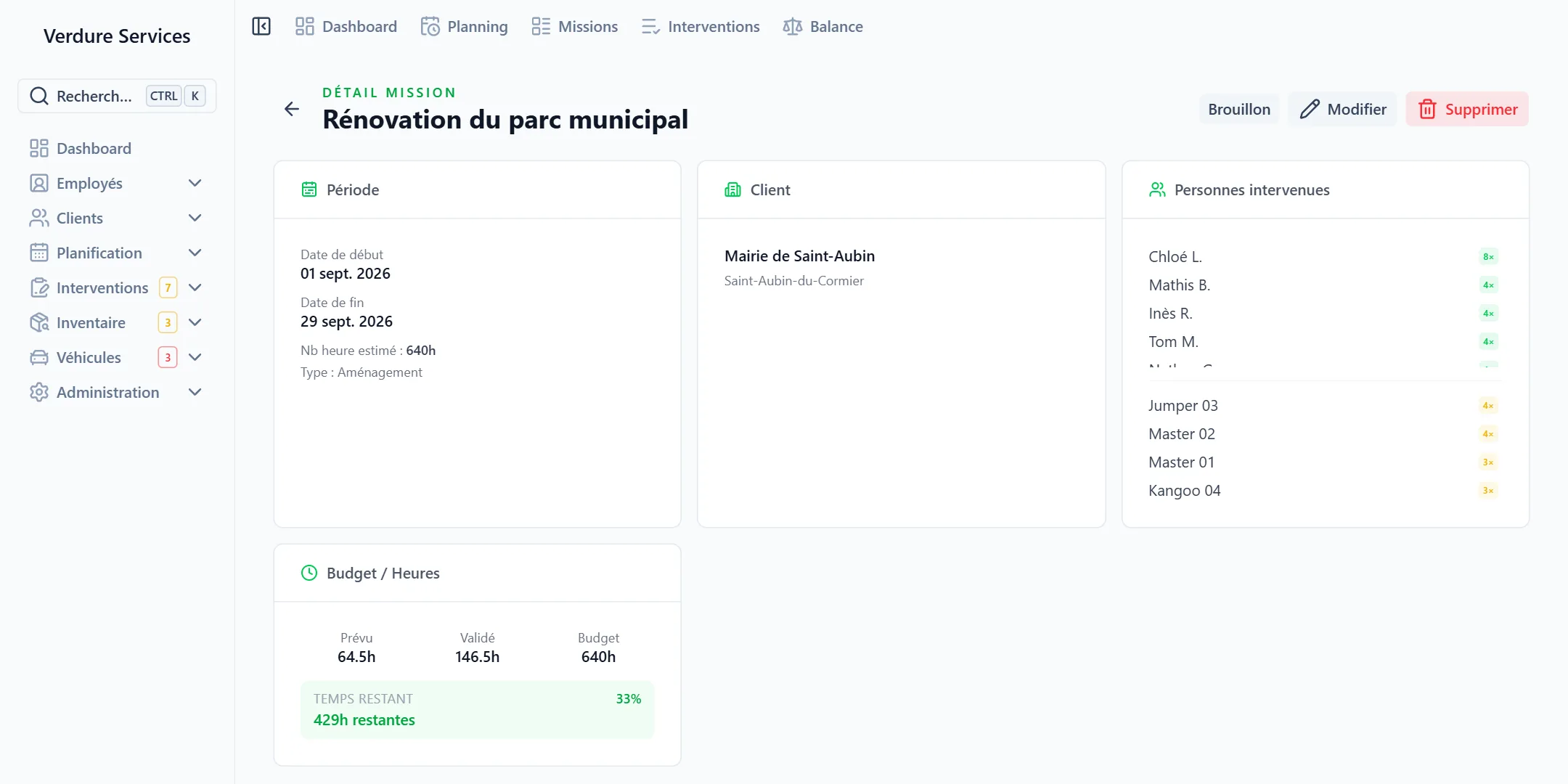
Task: Click the Modifier button
Action: tap(1342, 110)
